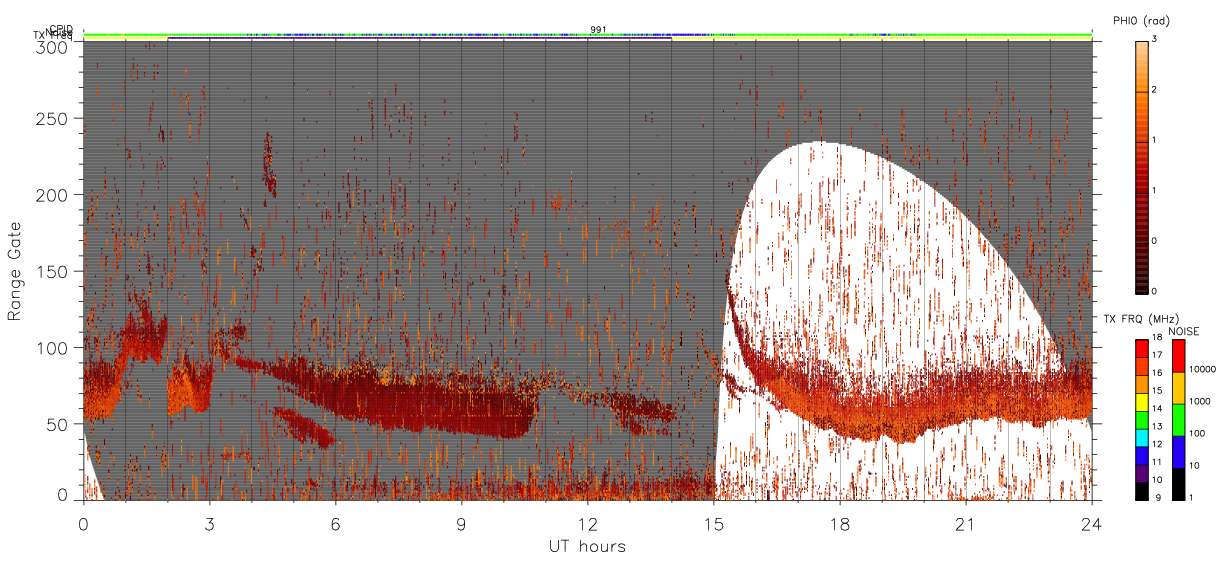The height and width of the screenshot is (567, 1228).
Task: Click the '16' label on the TX FRQ legend
Action: pyautogui.click(x=1158, y=372)
